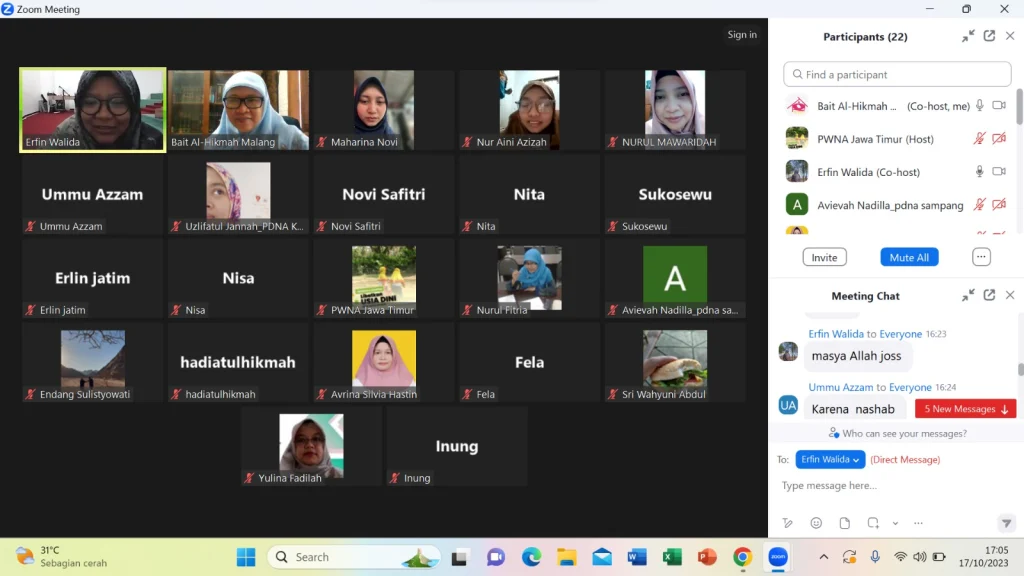This screenshot has width=1024, height=576.
Task: Click PWNA Jawa Timur video off icon
Action: 999,138
